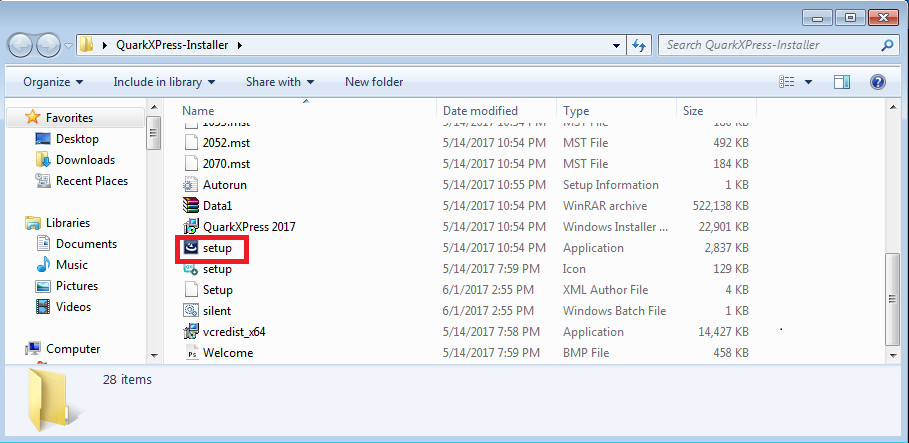
Task: Toggle the preview pane icon
Action: (x=842, y=82)
